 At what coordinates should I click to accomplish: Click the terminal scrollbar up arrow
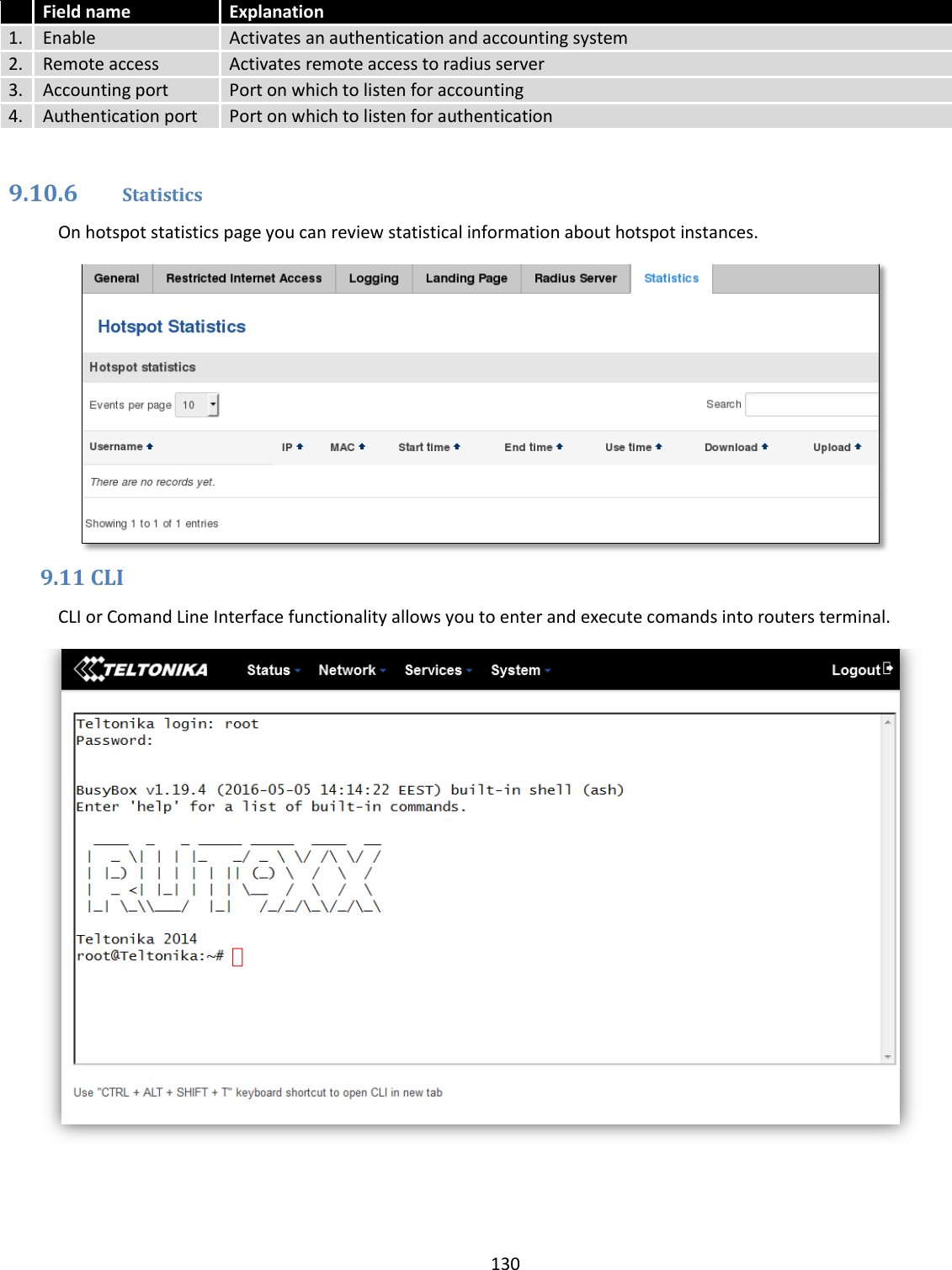888,724
